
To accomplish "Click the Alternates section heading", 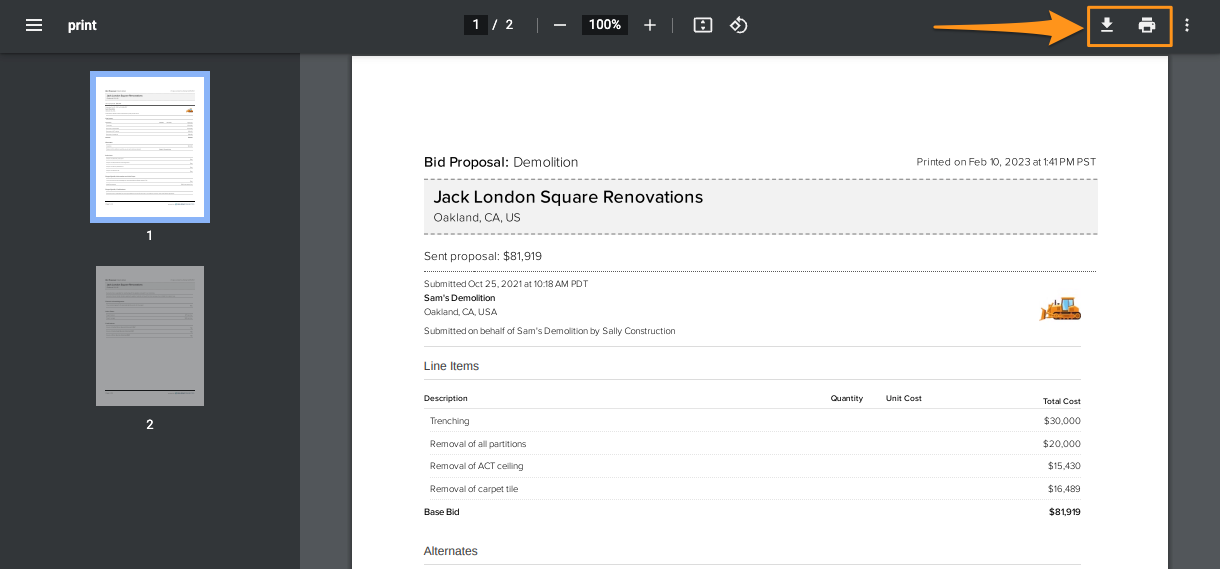I will tap(451, 551).
